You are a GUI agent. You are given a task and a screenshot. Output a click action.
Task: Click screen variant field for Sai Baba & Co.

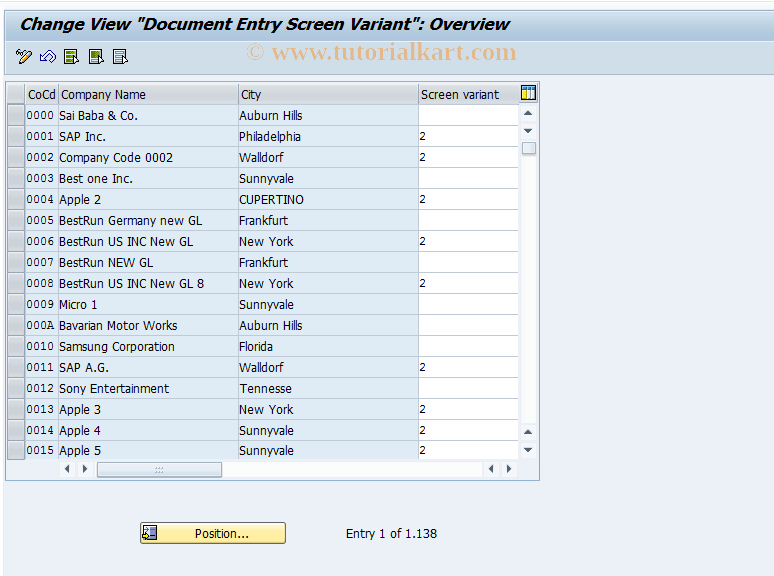(x=468, y=115)
